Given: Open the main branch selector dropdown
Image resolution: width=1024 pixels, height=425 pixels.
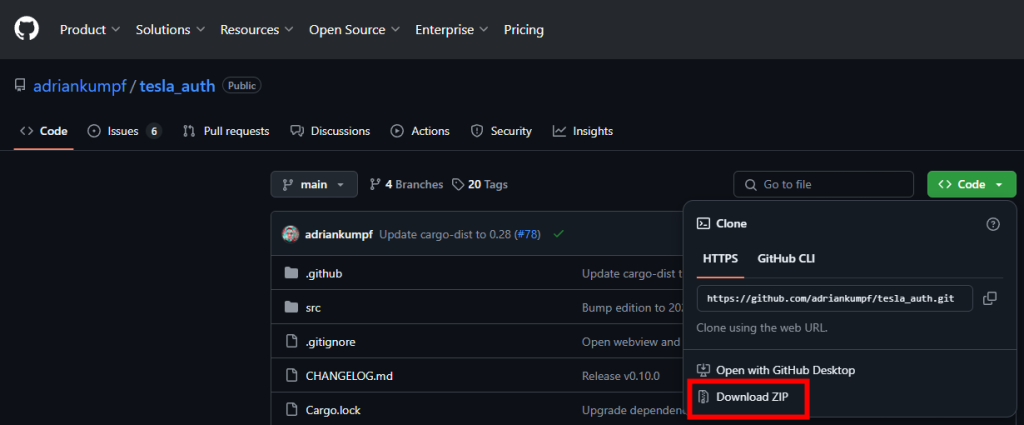Looking at the screenshot, I should pos(314,184).
